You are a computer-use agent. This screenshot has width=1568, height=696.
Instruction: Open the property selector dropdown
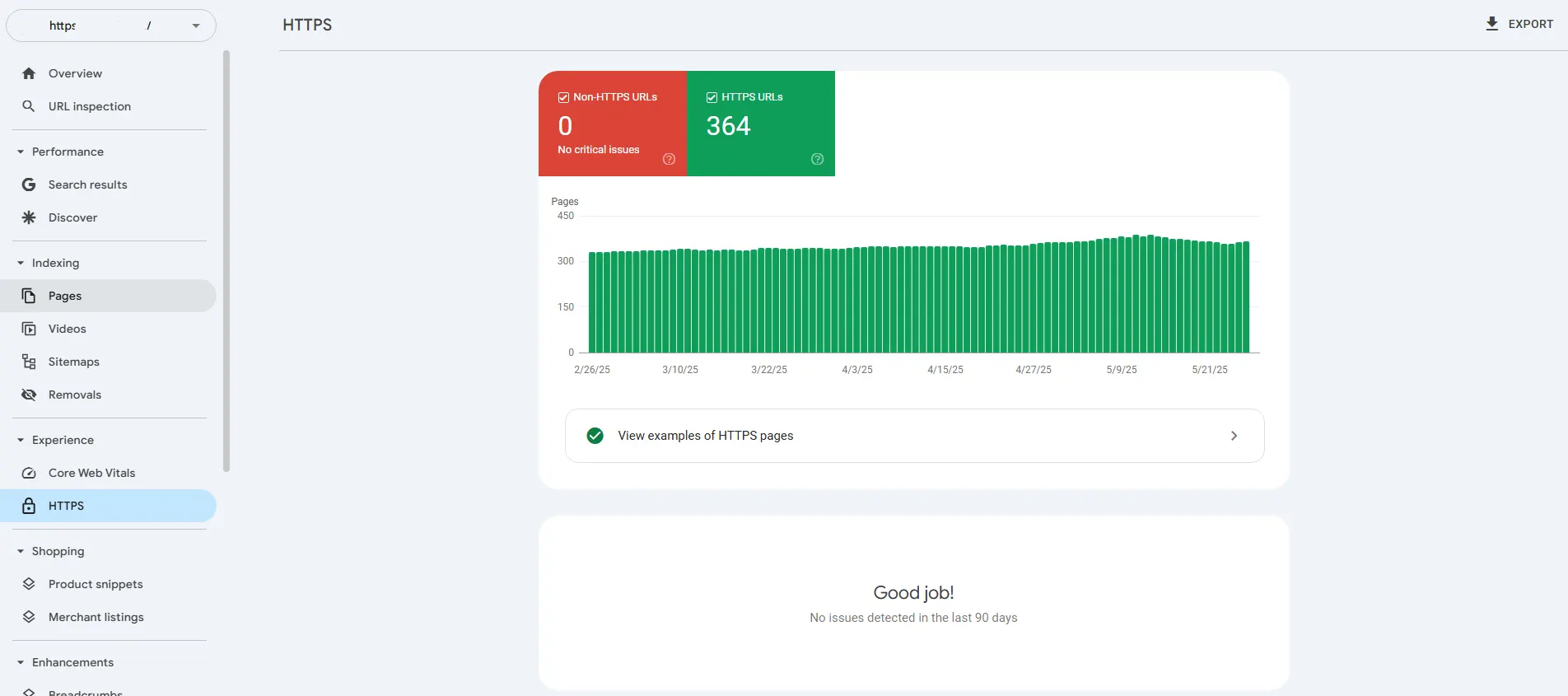pyautogui.click(x=111, y=26)
